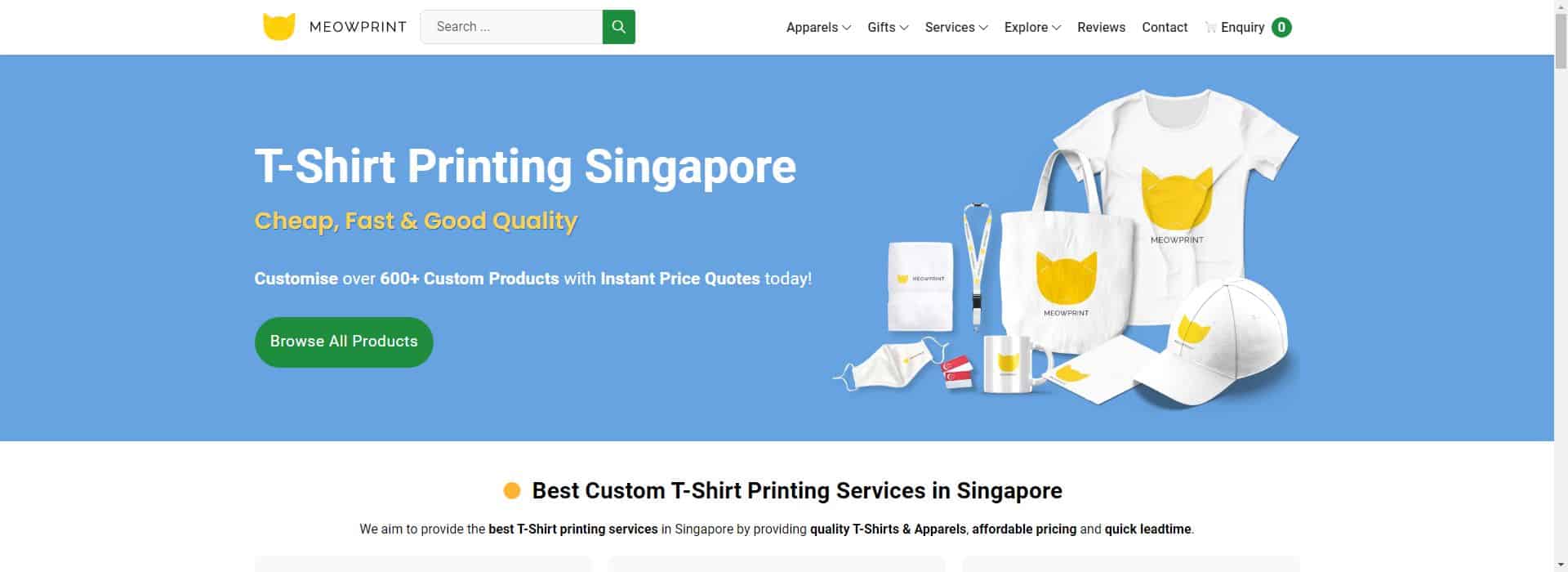
Task: Click the lanyard product image
Action: pos(978,266)
